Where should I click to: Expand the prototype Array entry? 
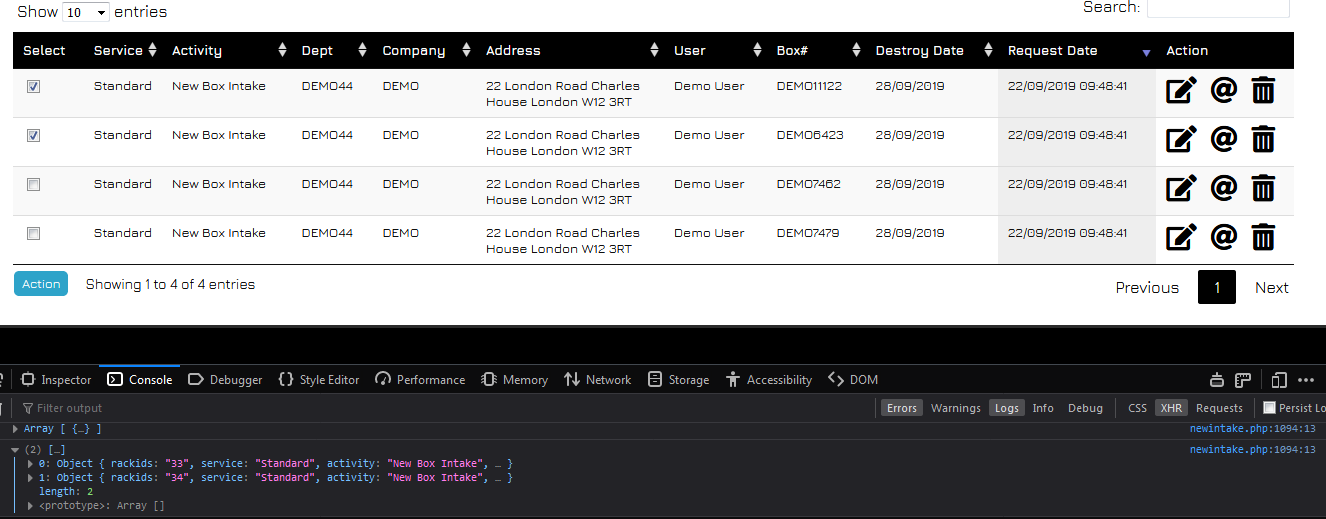click(x=31, y=506)
